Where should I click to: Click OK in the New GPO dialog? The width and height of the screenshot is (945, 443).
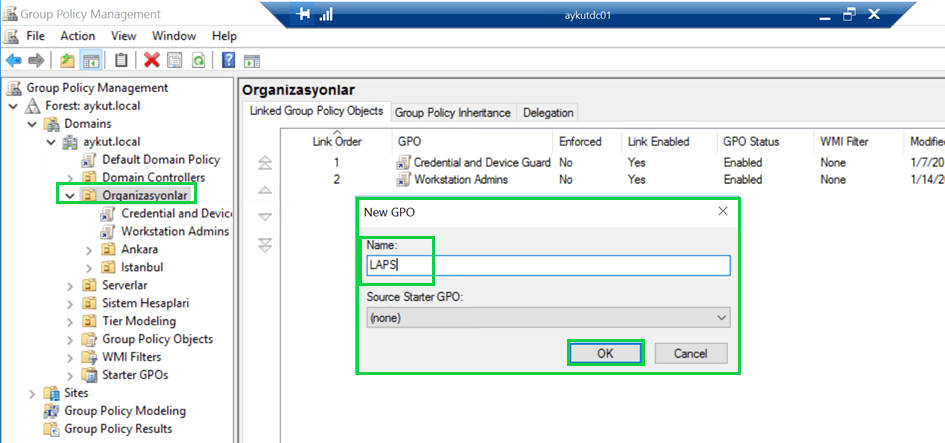tap(605, 353)
